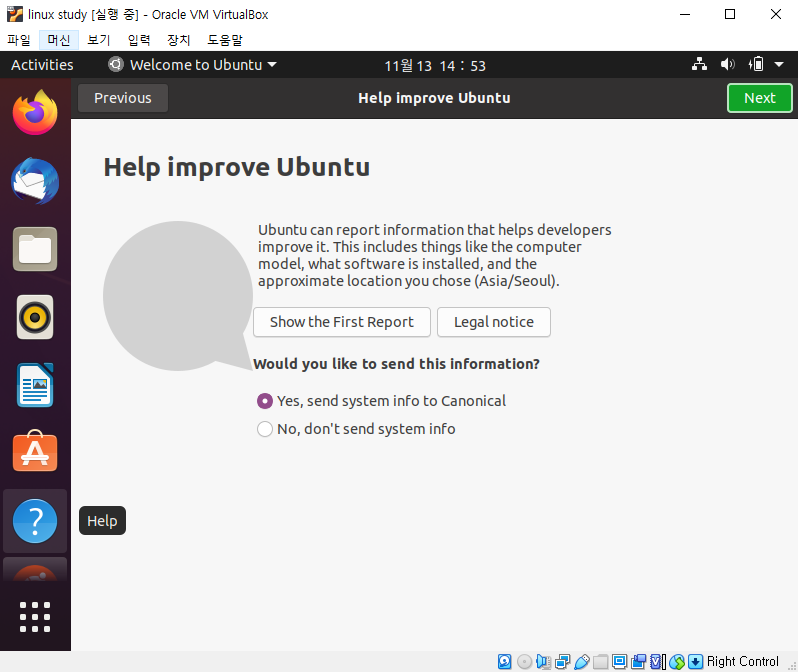798x672 pixels.
Task: Select No, don't send system info
Action: click(356, 429)
